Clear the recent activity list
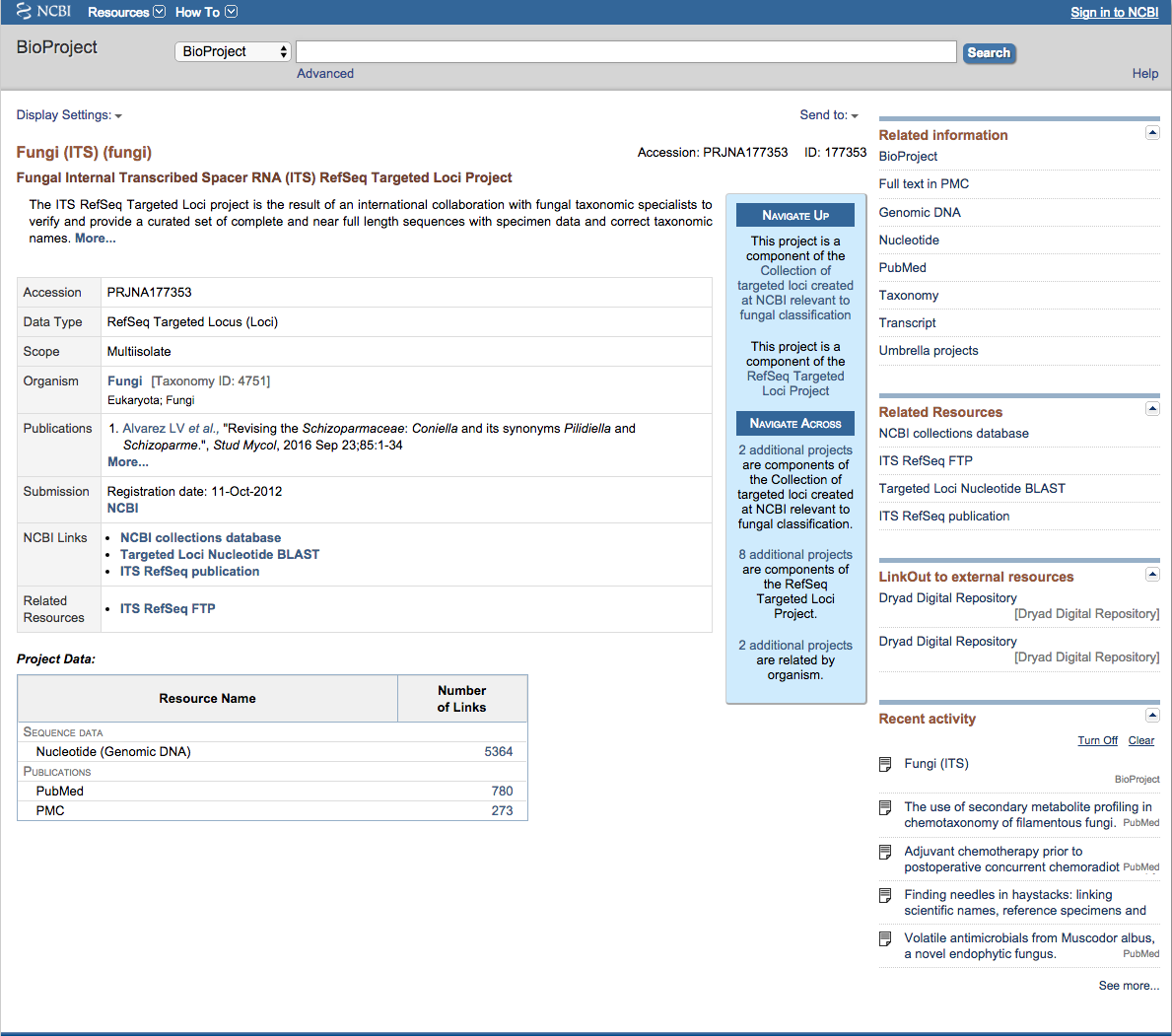 tap(1140, 740)
